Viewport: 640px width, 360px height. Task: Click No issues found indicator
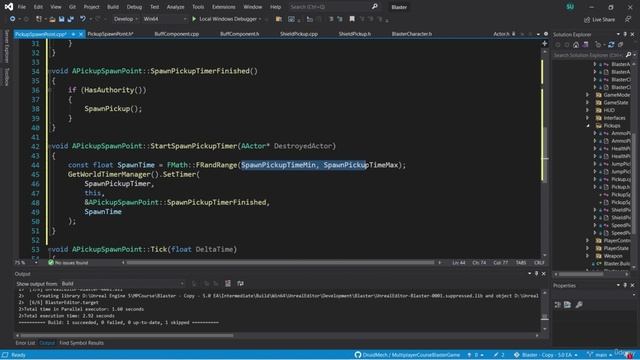click(x=68, y=262)
